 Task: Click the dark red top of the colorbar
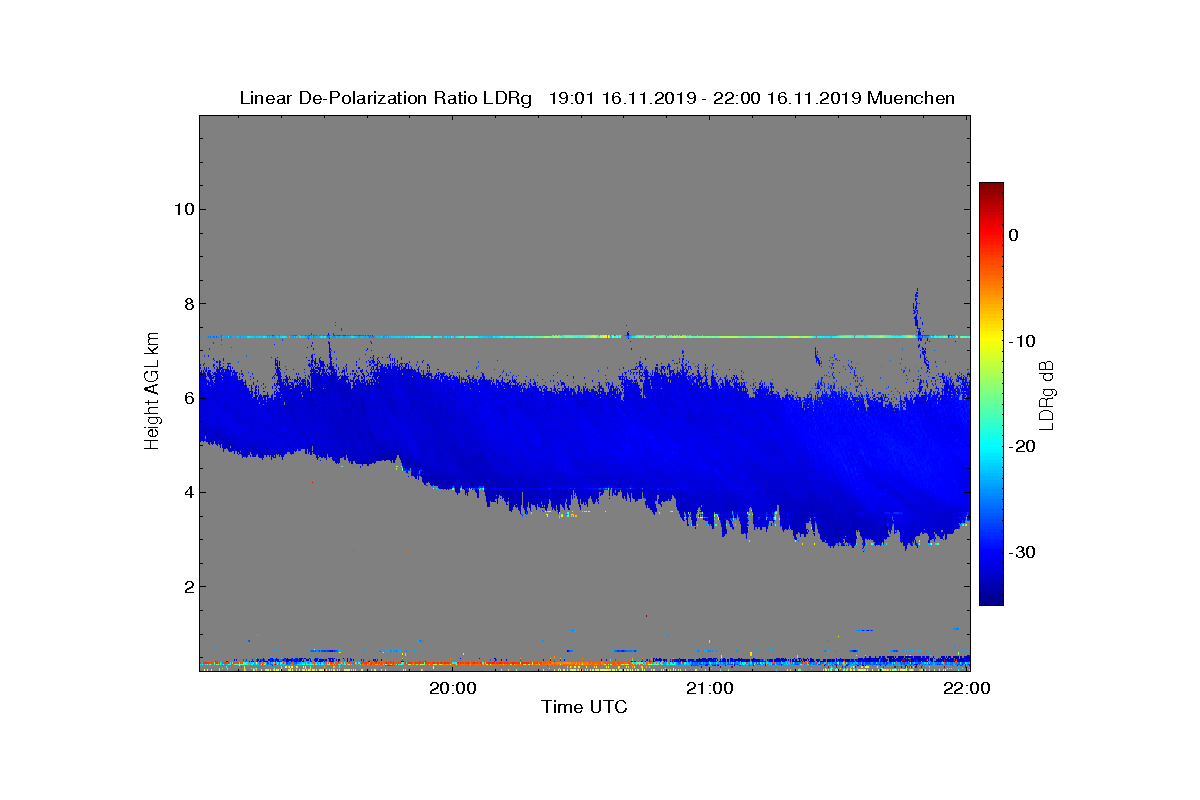click(x=991, y=190)
